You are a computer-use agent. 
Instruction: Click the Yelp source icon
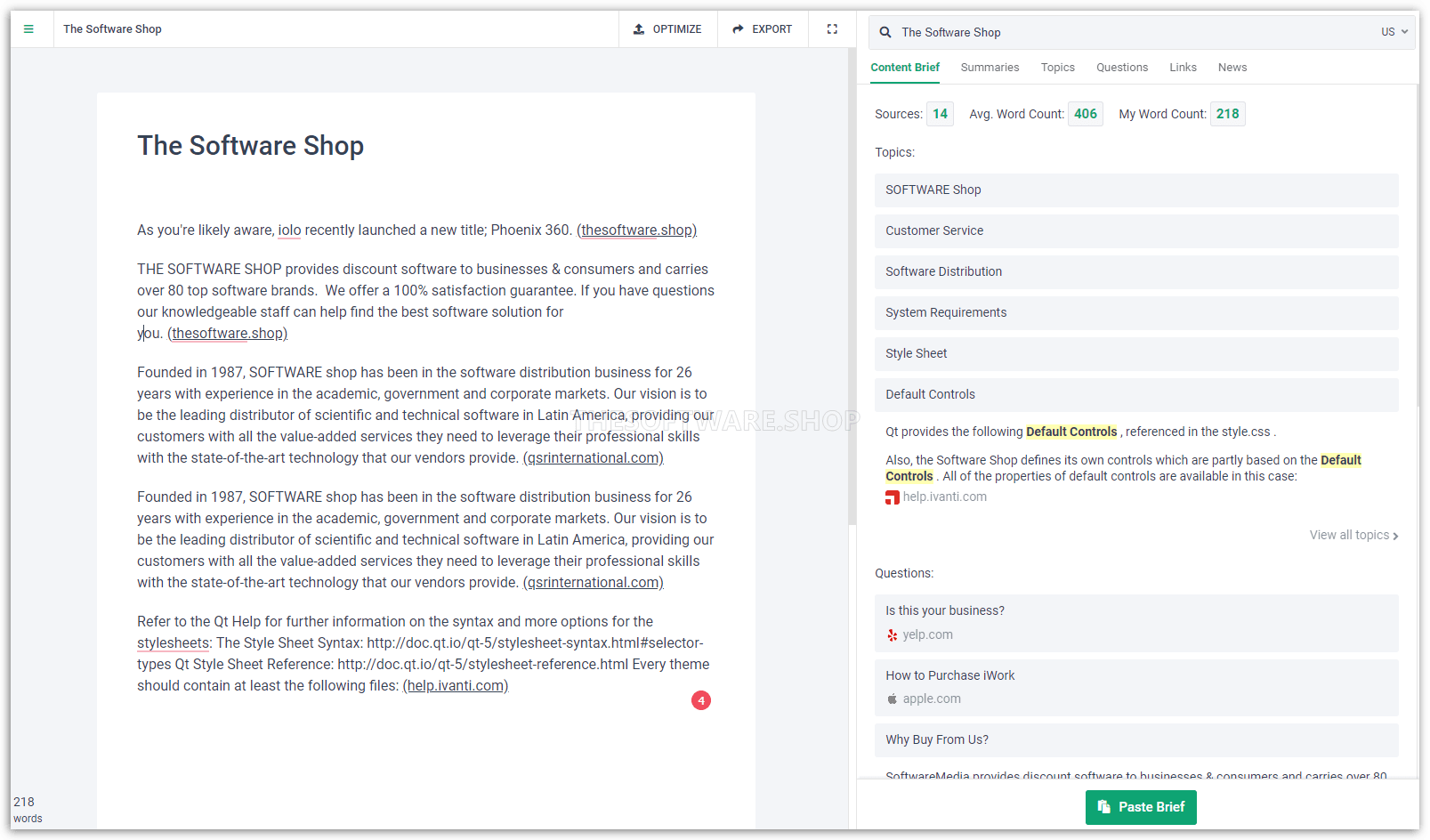pos(893,635)
